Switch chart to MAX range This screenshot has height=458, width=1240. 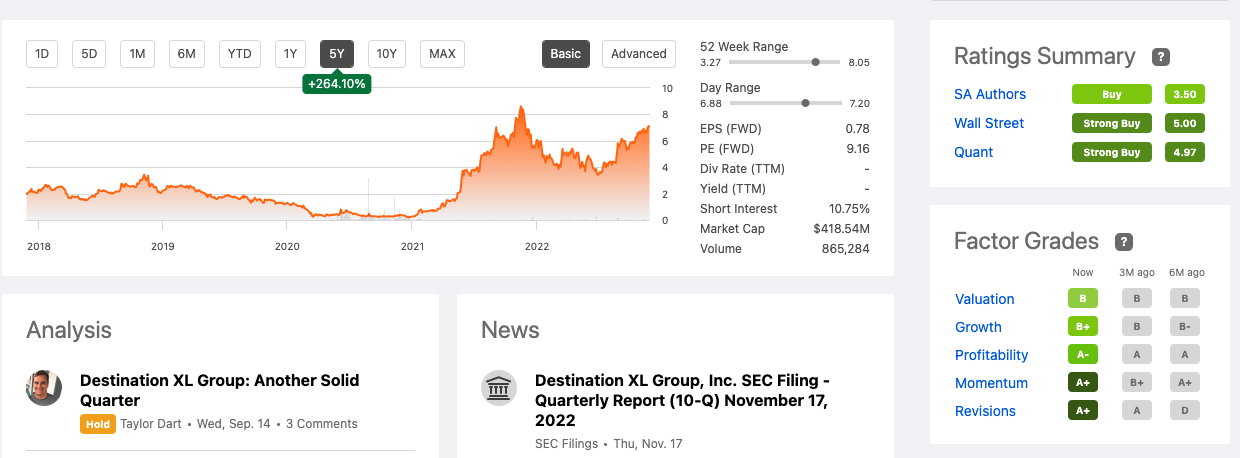[x=442, y=54]
